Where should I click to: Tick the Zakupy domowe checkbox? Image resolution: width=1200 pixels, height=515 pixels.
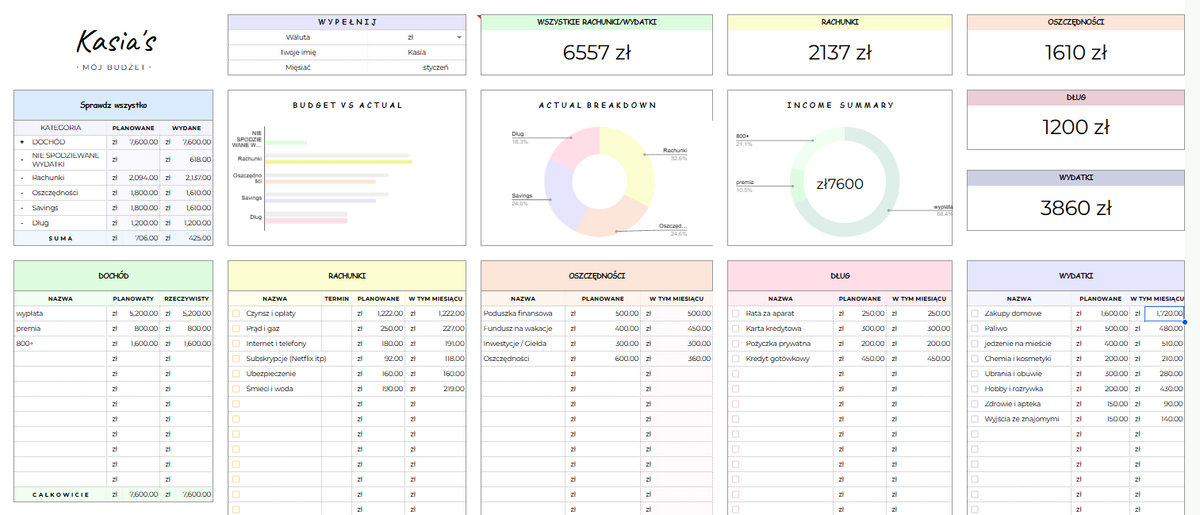(x=975, y=313)
